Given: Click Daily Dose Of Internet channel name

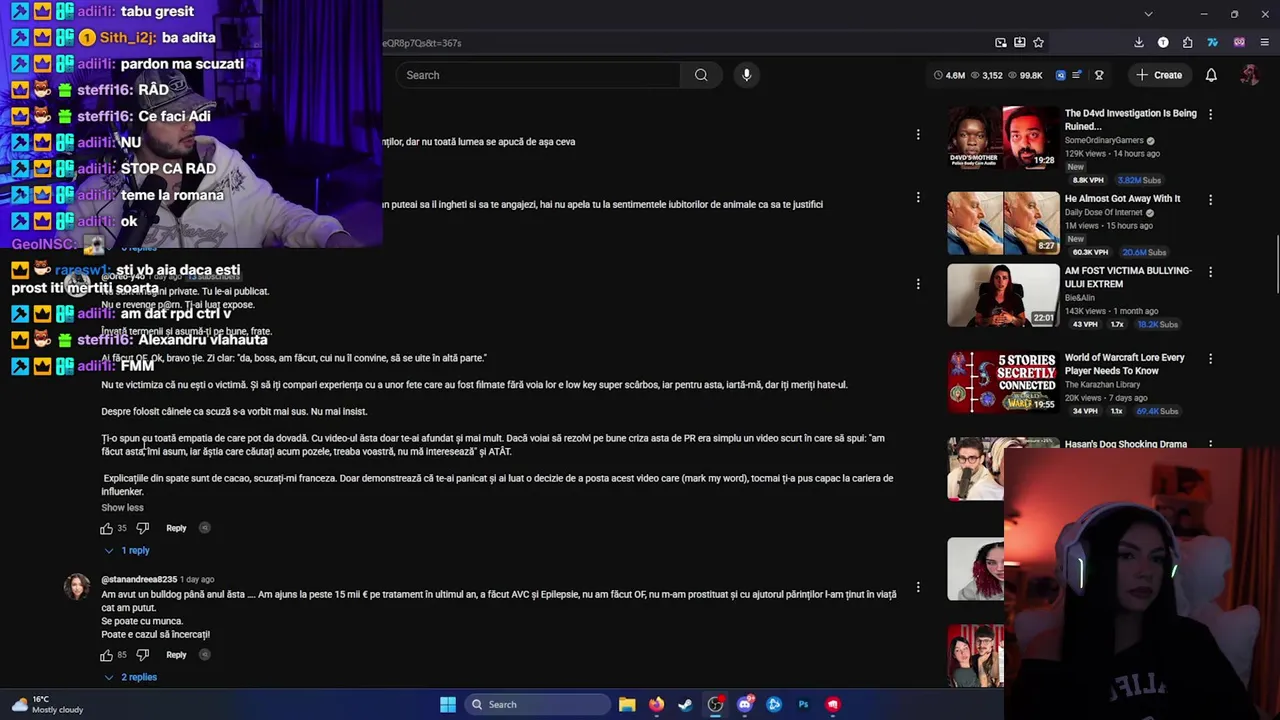Looking at the screenshot, I should (x=1104, y=213).
